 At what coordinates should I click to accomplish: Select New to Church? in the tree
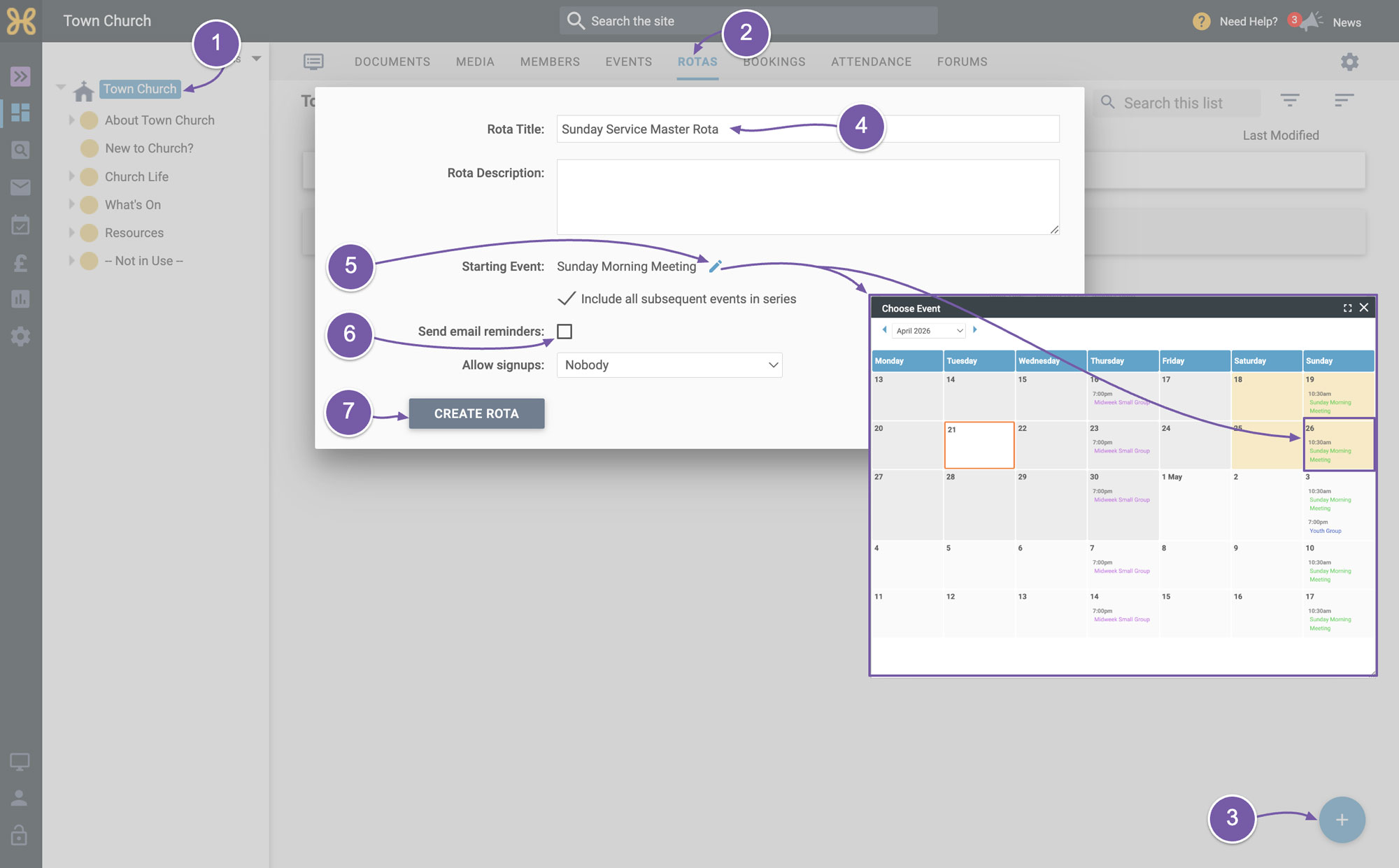pos(149,148)
